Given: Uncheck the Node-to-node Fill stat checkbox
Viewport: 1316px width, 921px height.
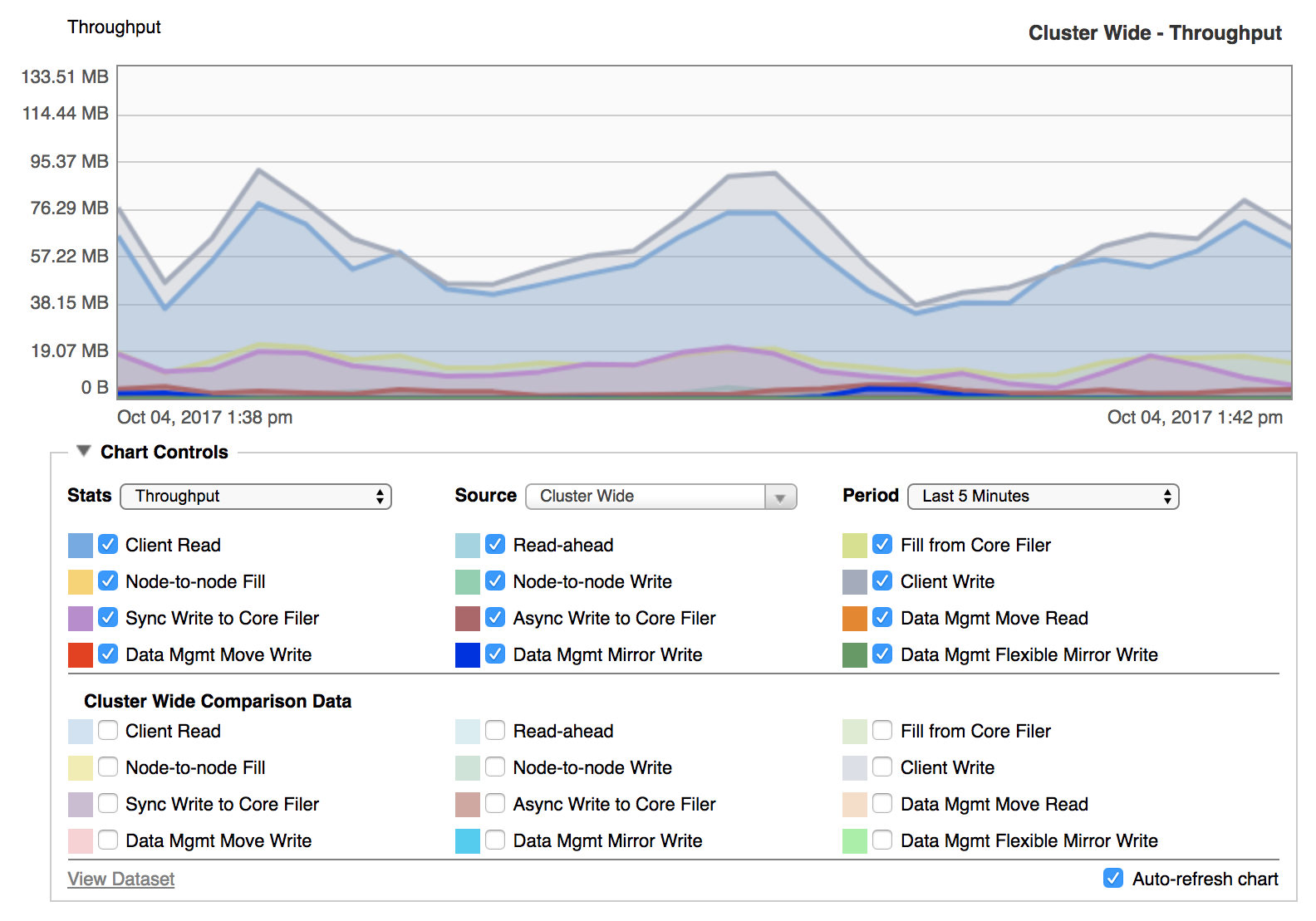Looking at the screenshot, I should (108, 581).
